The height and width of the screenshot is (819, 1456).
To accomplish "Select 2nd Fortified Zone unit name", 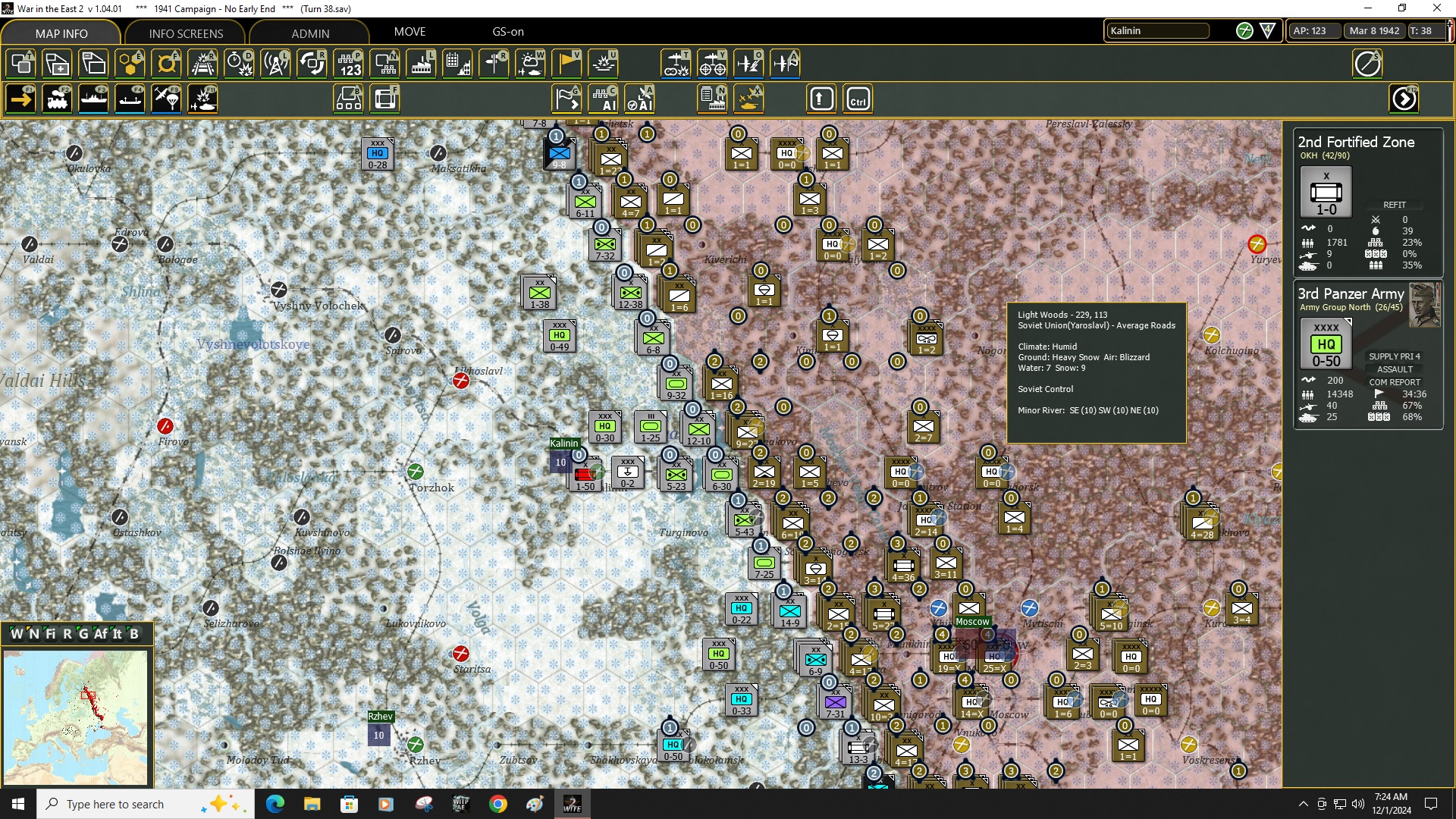I will pyautogui.click(x=1356, y=142).
